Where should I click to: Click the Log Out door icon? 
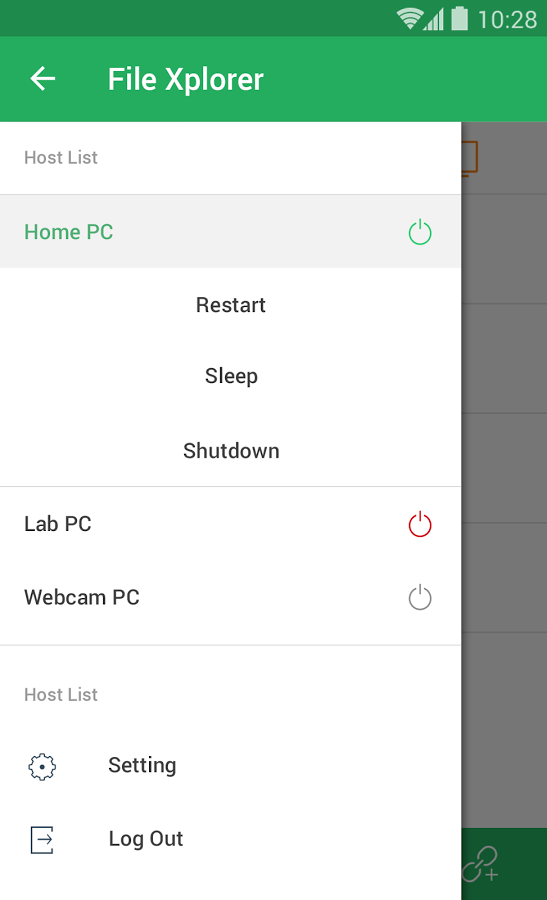click(42, 840)
